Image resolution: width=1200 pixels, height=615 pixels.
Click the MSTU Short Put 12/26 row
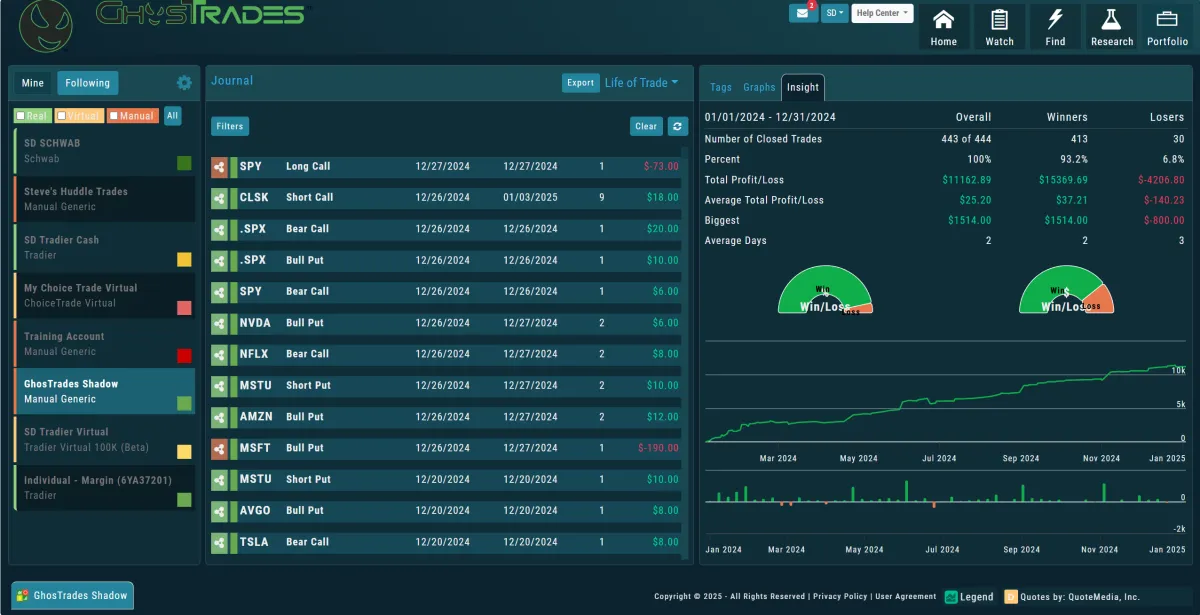coord(446,386)
